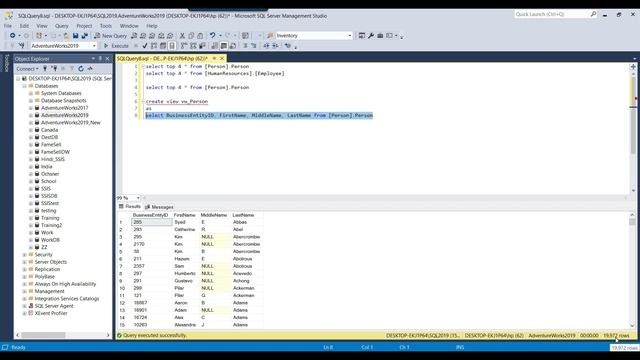Viewport: 640px width, 360px height.
Task: Toggle Include Actual Execution Plan icon
Action: point(184,46)
